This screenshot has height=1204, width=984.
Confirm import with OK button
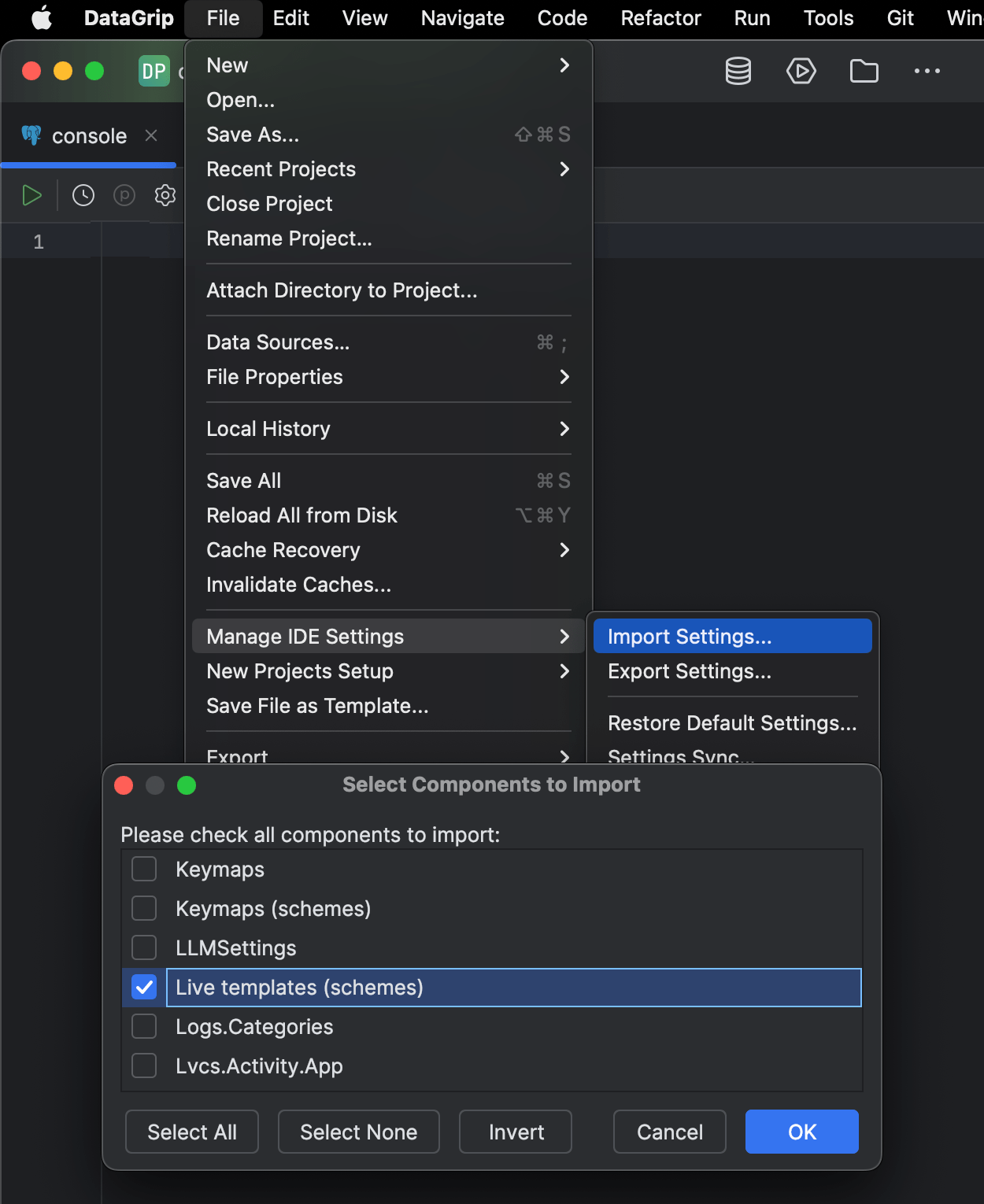point(802,1132)
